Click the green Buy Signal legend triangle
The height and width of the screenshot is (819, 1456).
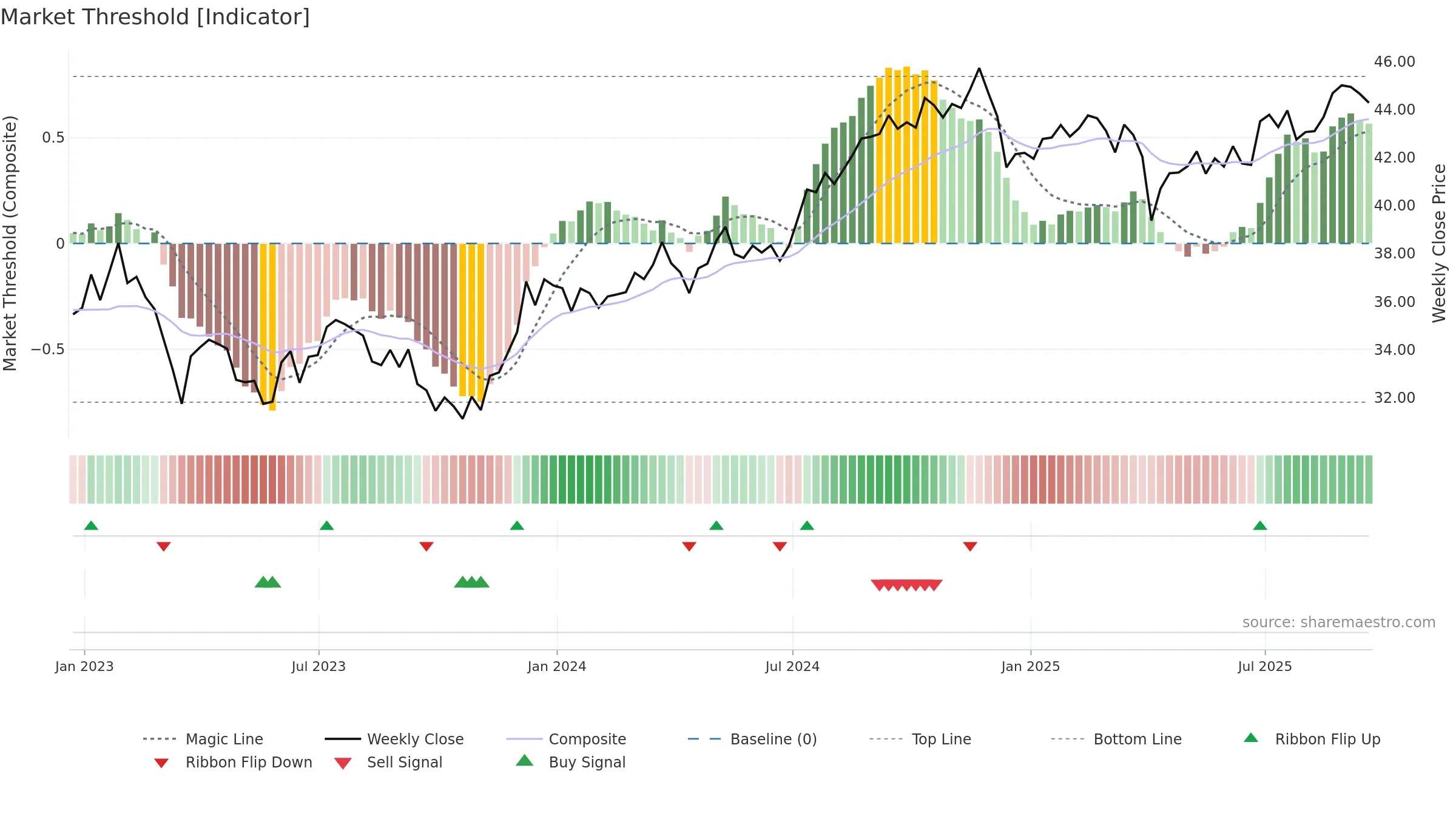(525, 761)
